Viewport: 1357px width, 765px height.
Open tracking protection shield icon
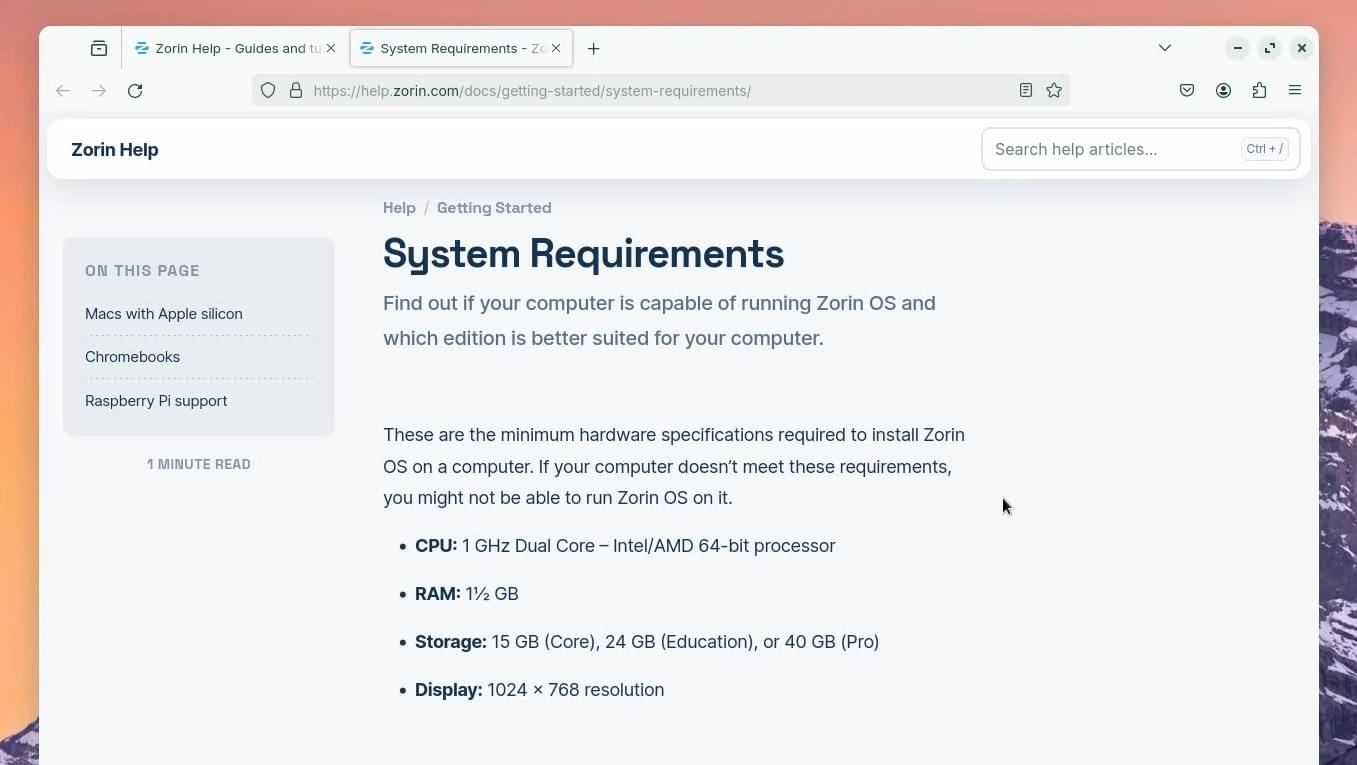coord(268,90)
